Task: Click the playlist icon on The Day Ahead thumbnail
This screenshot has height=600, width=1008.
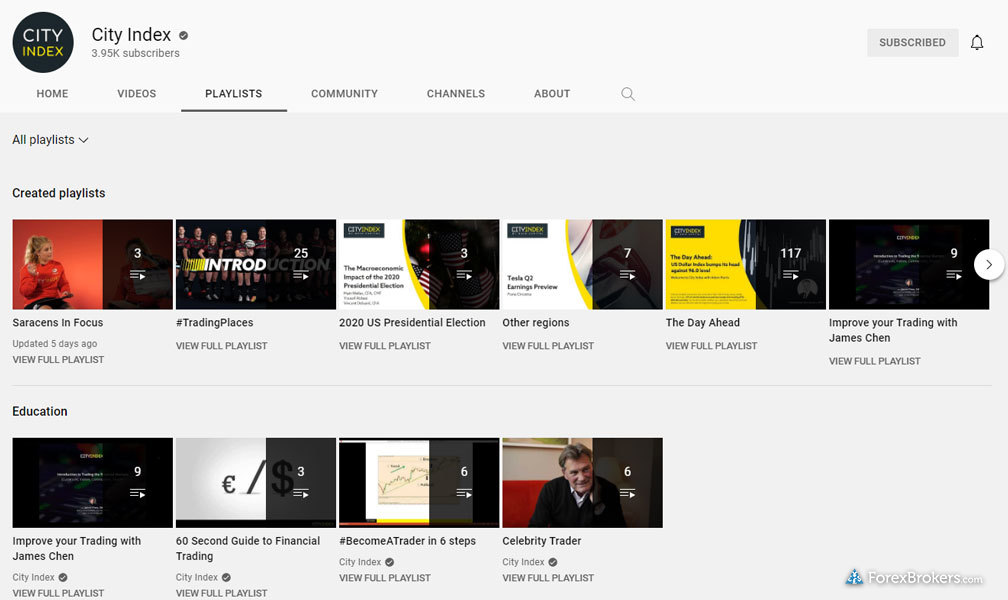Action: (x=791, y=275)
